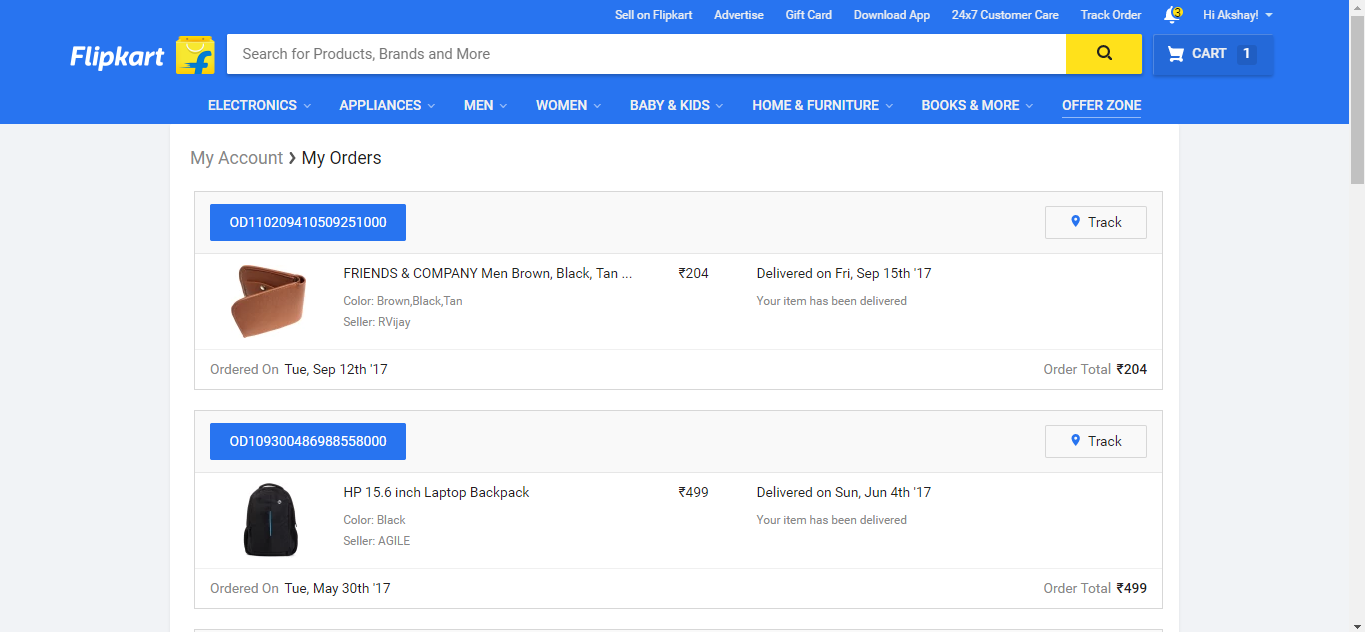Open the Advertise link
This screenshot has width=1365, height=632.
[739, 15]
